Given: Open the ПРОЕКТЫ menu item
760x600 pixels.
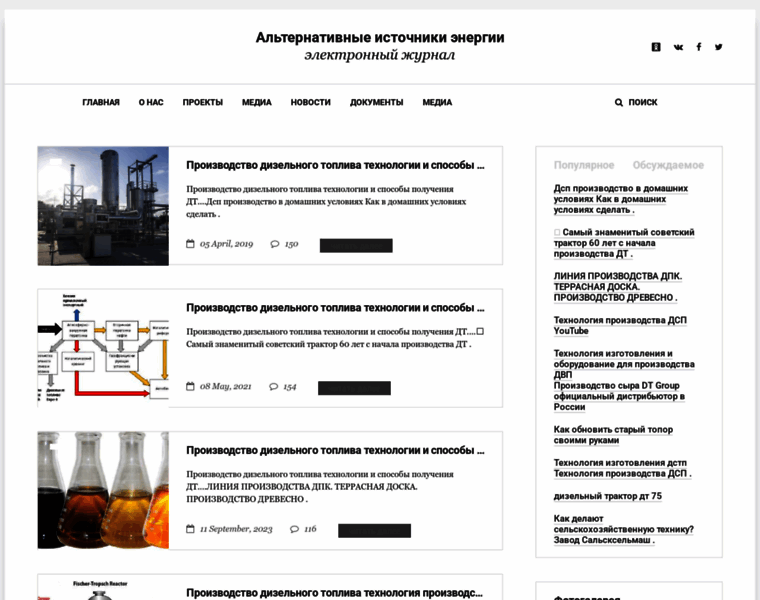Looking at the screenshot, I should (x=202, y=102).
